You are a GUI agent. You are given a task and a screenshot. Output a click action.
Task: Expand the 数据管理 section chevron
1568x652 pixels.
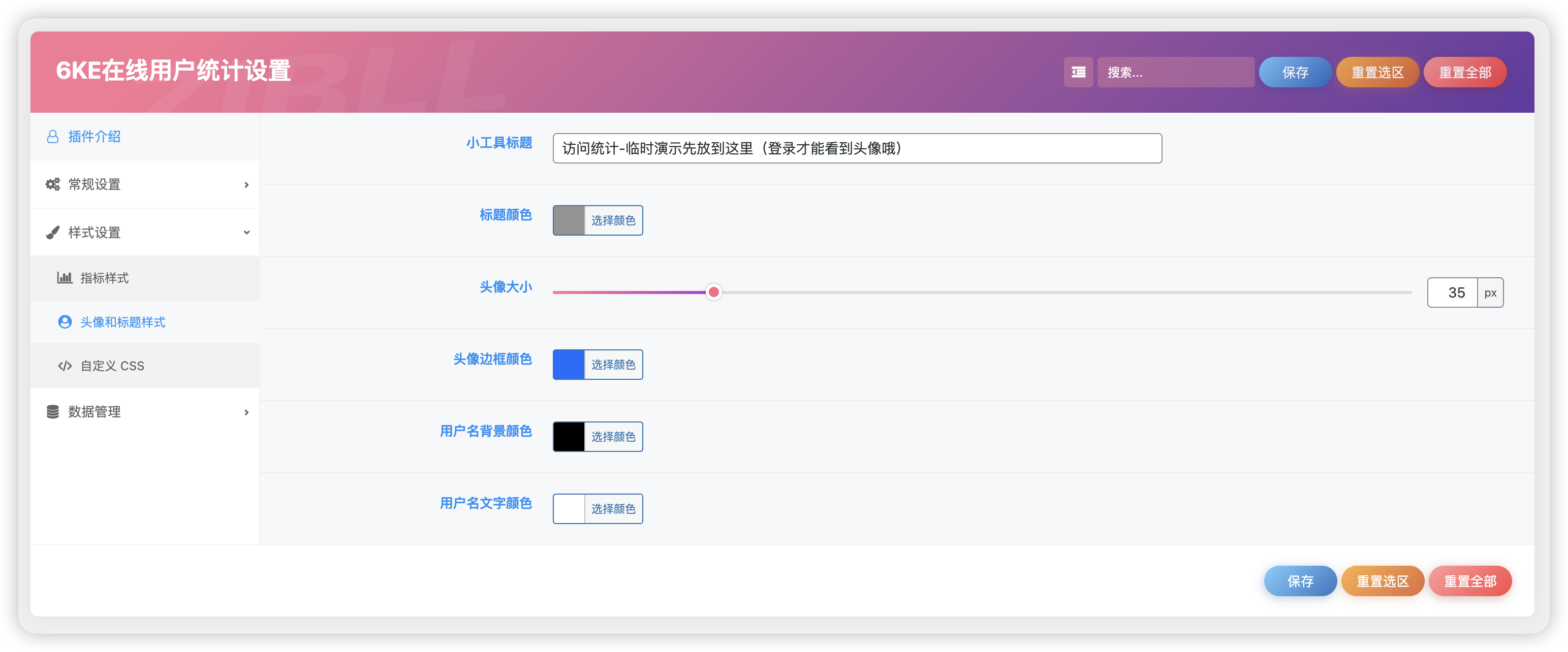tap(246, 412)
